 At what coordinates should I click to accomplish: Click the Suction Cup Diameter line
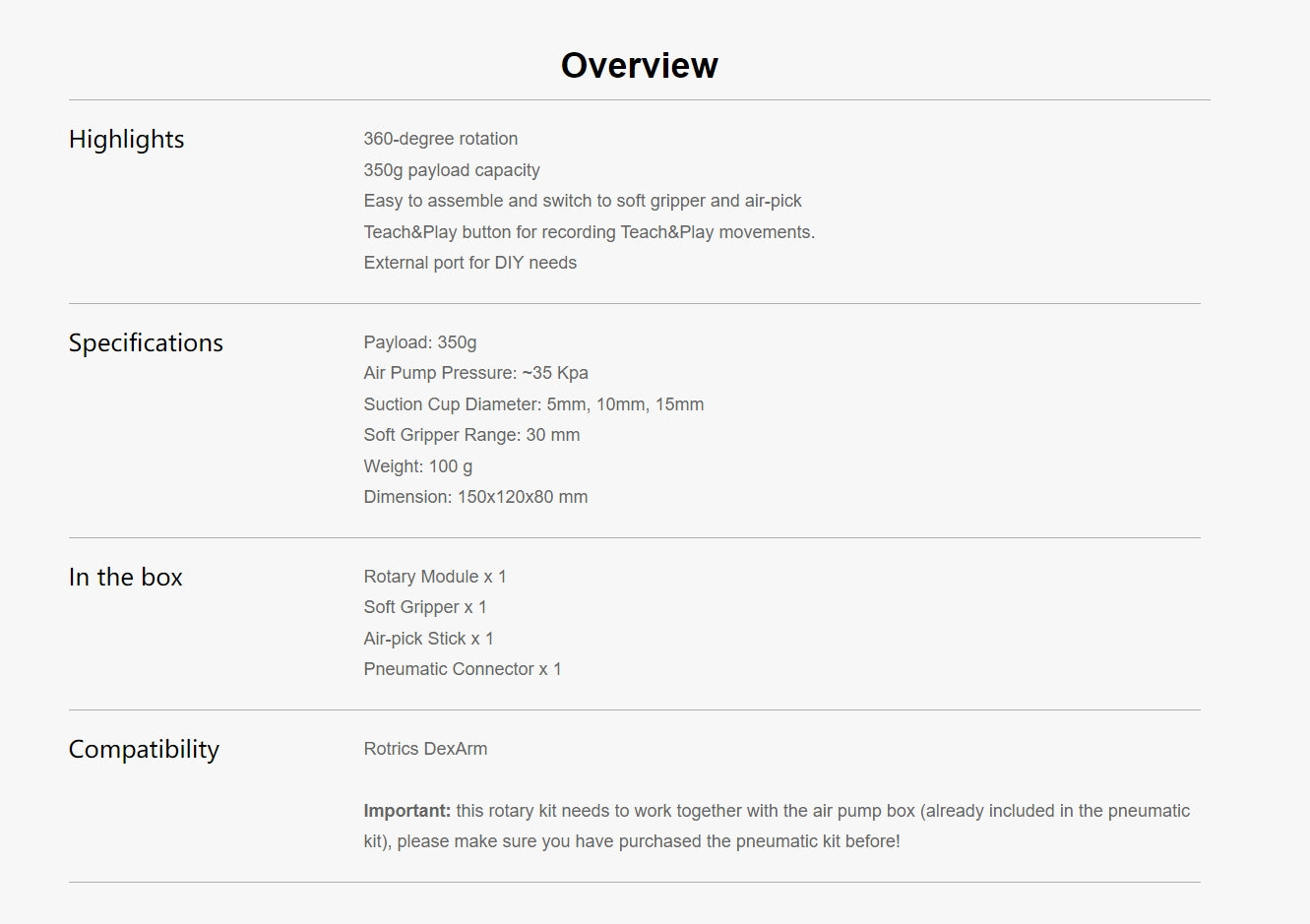point(533,404)
